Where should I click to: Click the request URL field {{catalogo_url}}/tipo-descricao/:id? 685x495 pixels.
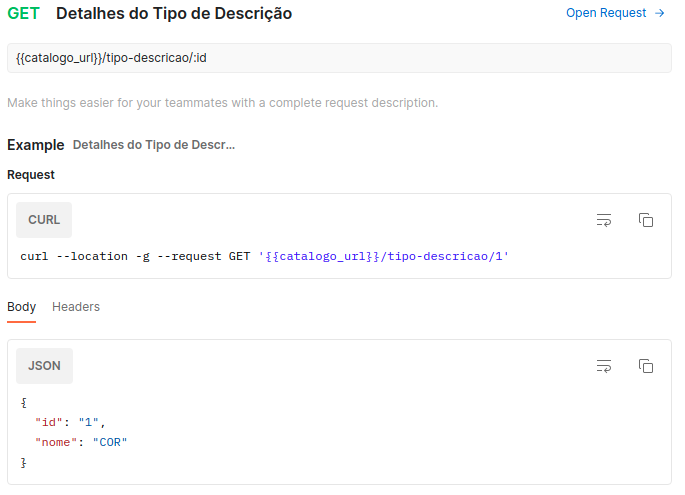click(339, 58)
